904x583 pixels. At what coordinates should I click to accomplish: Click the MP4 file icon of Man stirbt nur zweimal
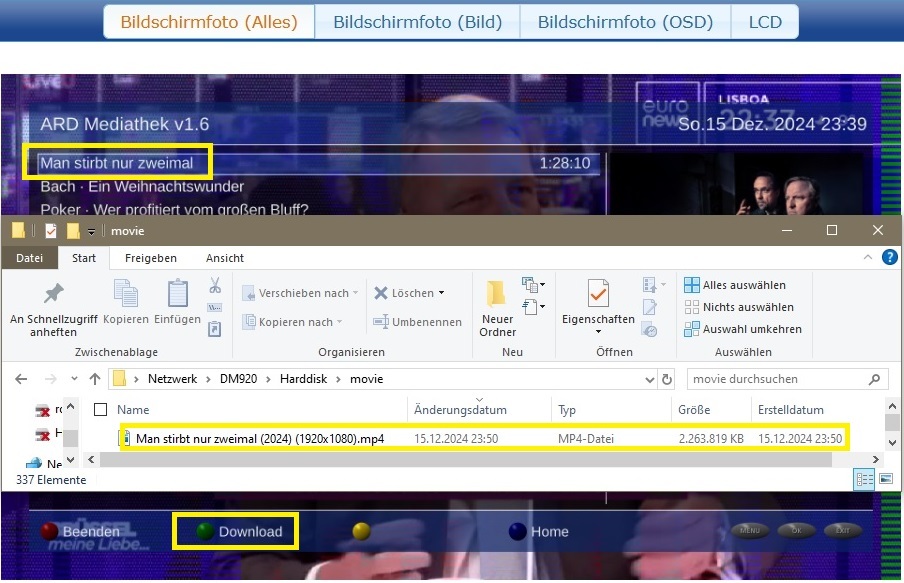(x=125, y=438)
